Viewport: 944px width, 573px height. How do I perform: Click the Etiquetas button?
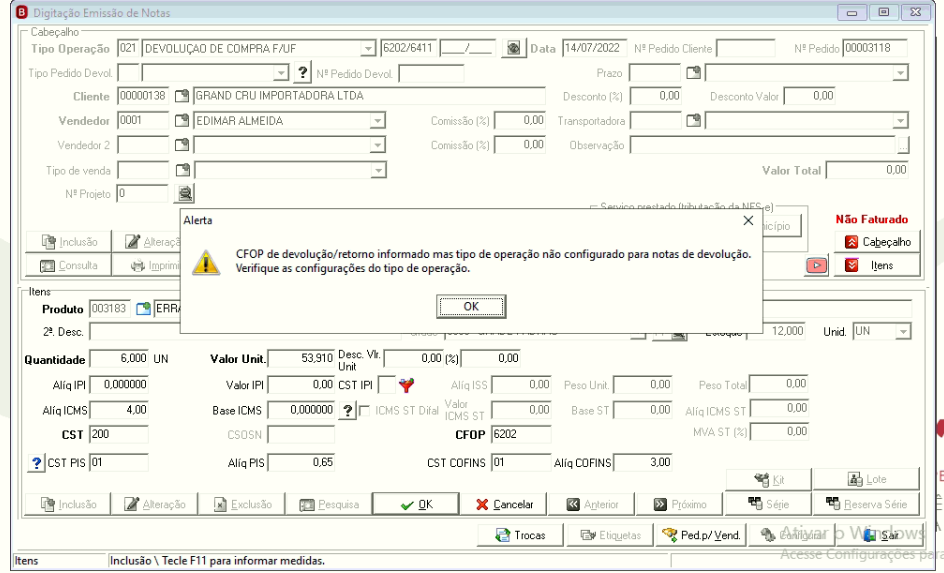click(x=608, y=535)
